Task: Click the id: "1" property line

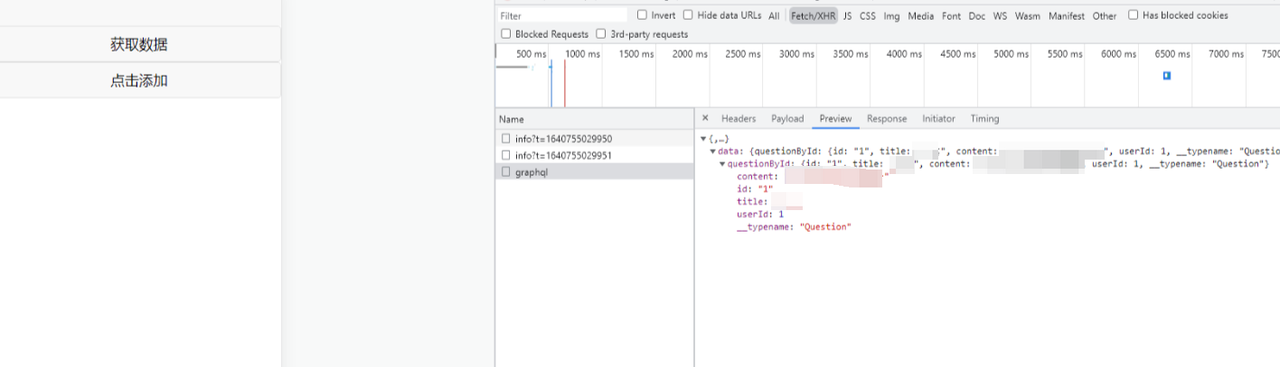Action: click(x=754, y=189)
